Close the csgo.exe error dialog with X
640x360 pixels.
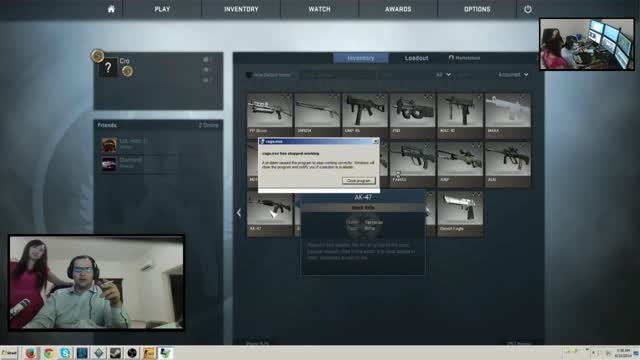click(376, 141)
